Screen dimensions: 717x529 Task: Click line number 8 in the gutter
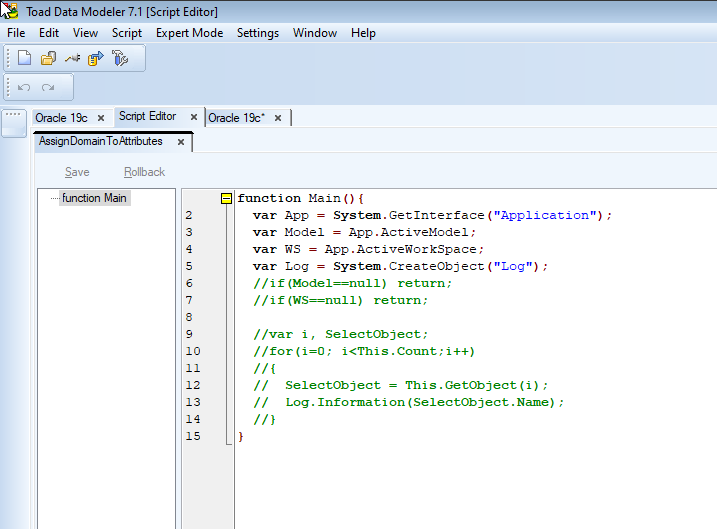[x=189, y=317]
